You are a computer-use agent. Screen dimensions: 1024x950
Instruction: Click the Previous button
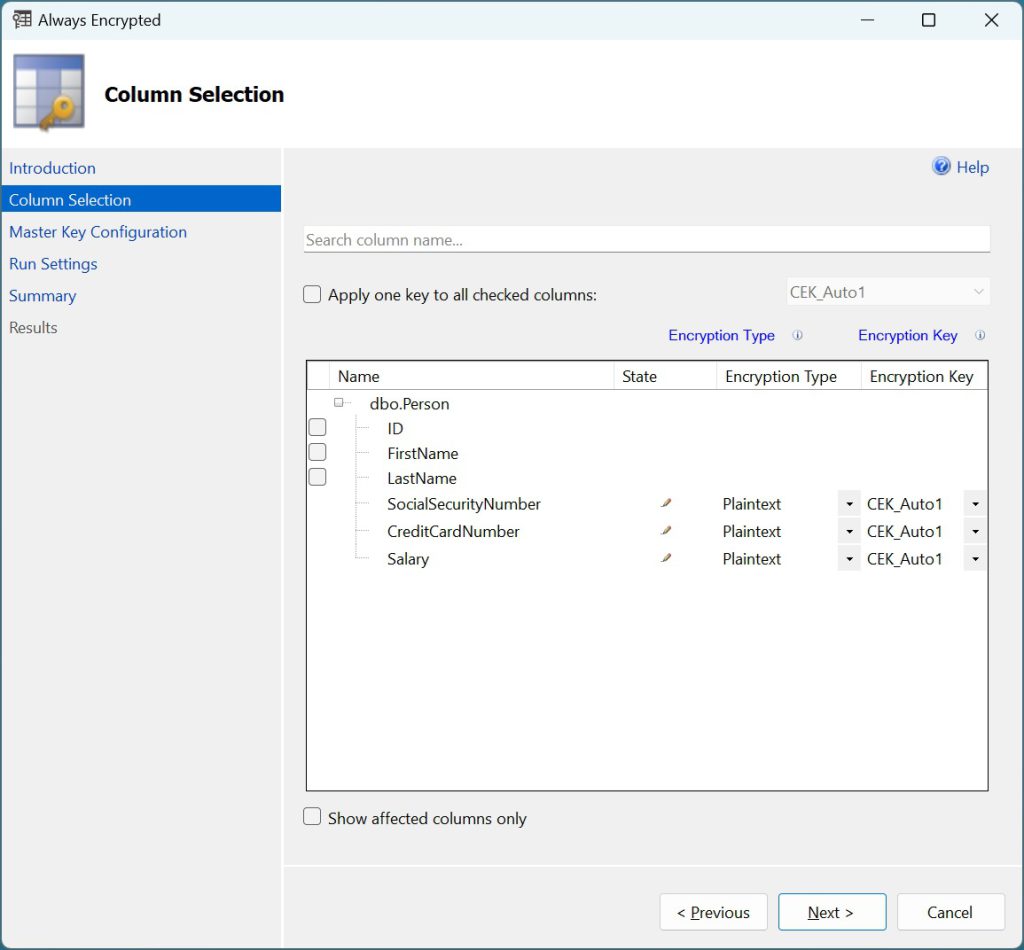[713, 912]
